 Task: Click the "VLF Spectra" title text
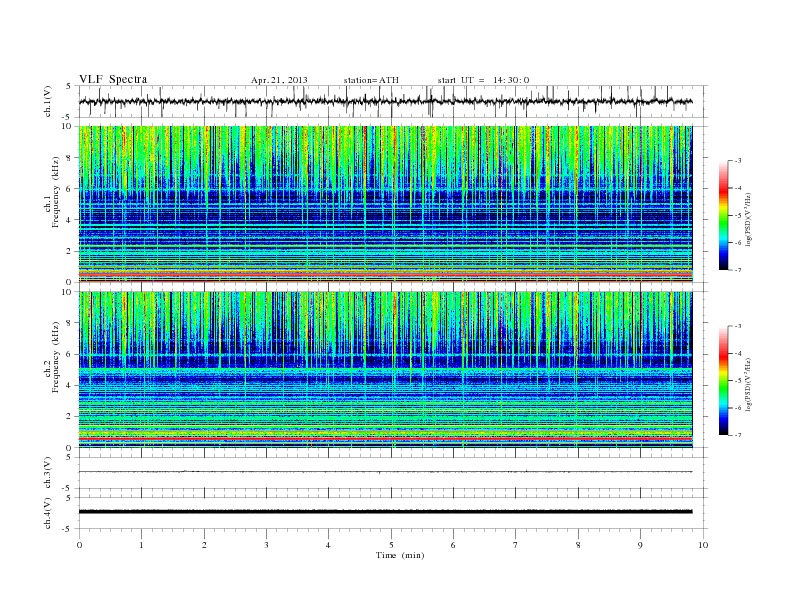point(113,79)
